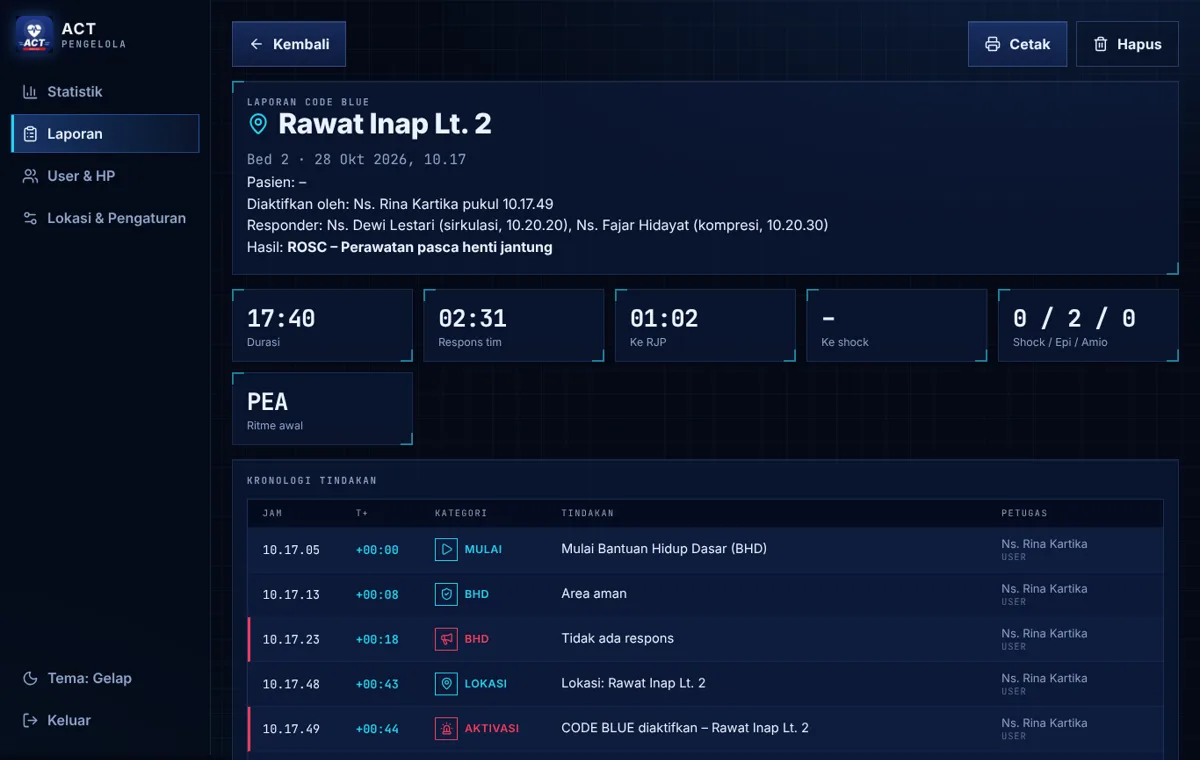The image size is (1200, 760).
Task: Click the location pin beside Rawat Inap Lt. 2
Action: [x=258, y=124]
